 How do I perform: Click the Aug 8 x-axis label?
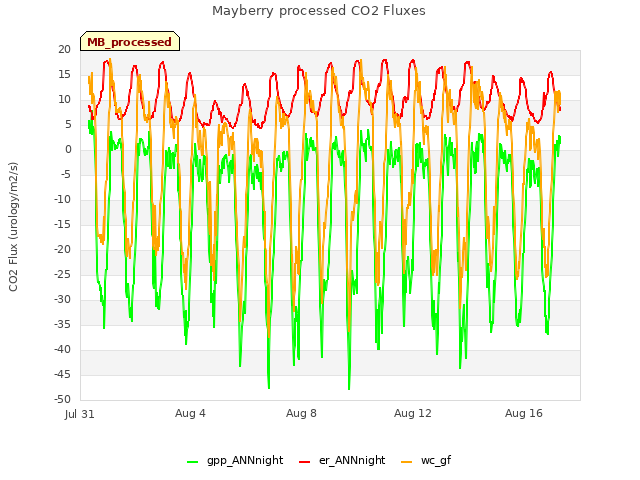pyautogui.click(x=301, y=413)
